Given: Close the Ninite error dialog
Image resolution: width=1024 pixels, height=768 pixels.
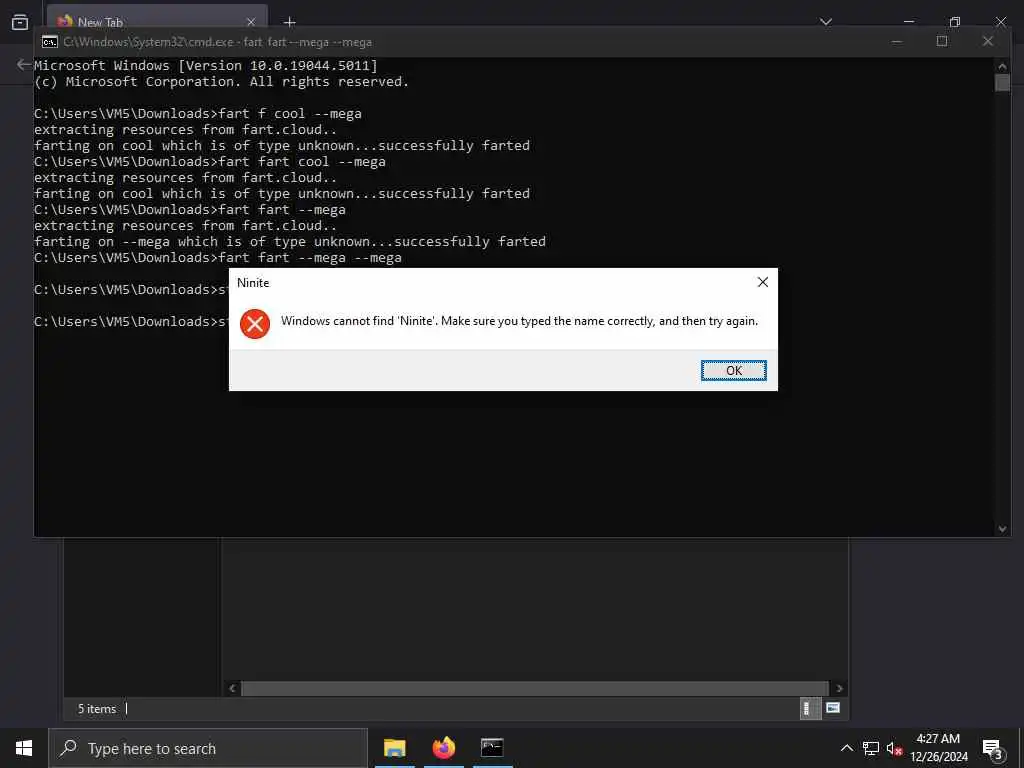Looking at the screenshot, I should click(762, 282).
